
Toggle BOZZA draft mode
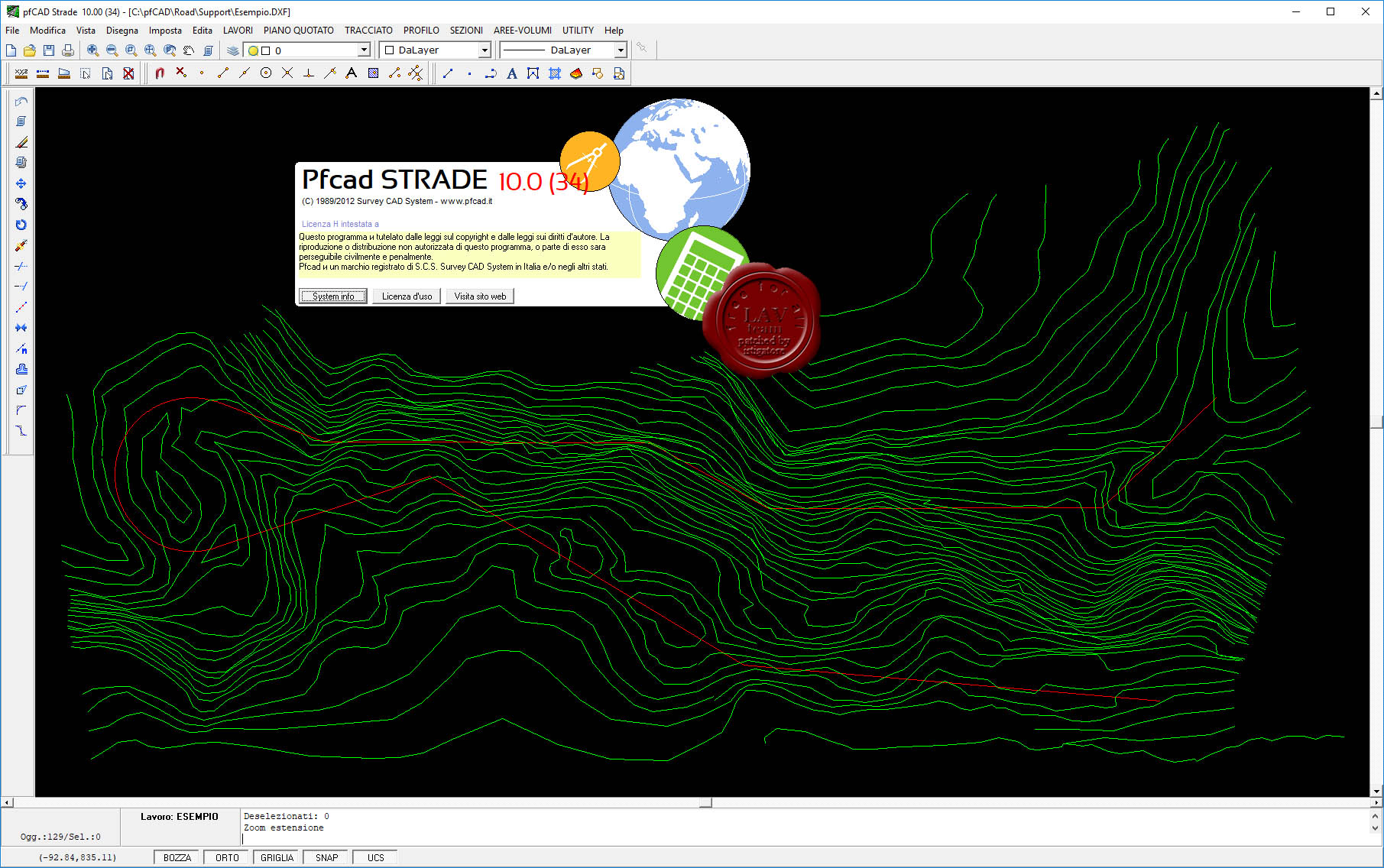click(x=177, y=857)
